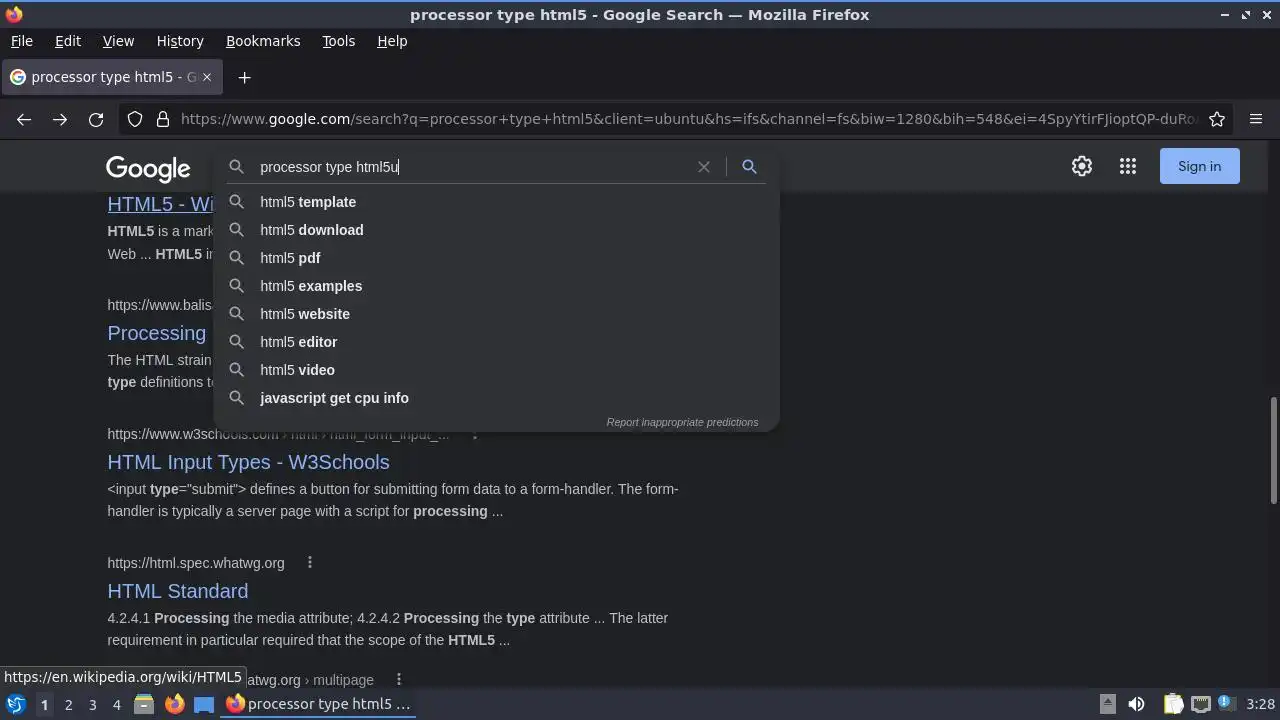The width and height of the screenshot is (1280, 720).
Task: Go forward with the forward arrow
Action: pos(60,119)
